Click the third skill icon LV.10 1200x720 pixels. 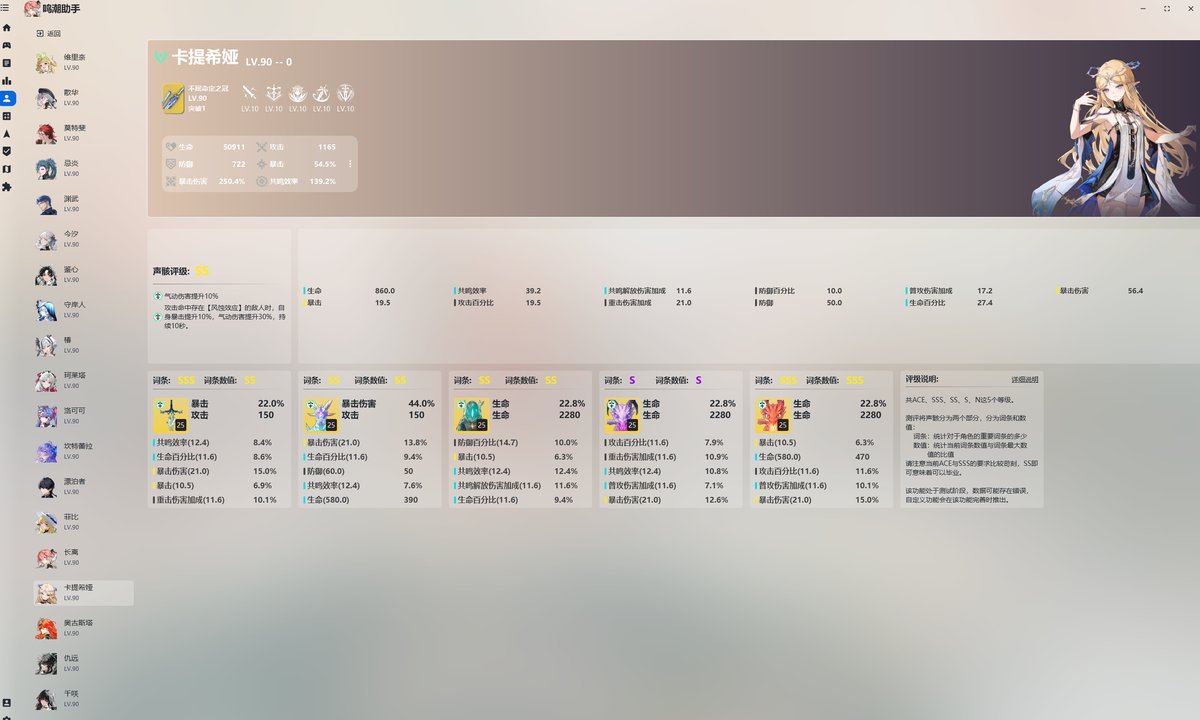[x=297, y=92]
